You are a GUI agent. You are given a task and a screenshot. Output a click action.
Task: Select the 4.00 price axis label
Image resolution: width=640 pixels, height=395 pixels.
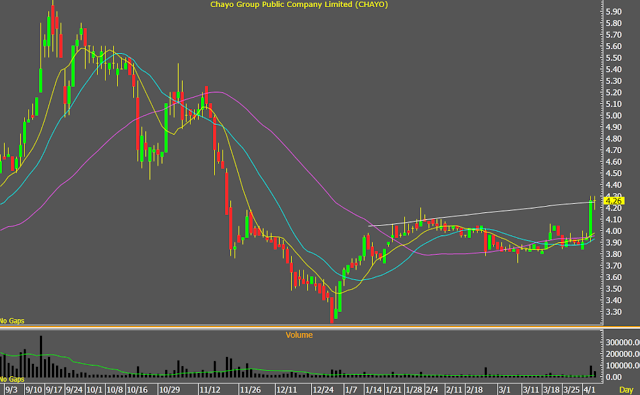coord(614,231)
